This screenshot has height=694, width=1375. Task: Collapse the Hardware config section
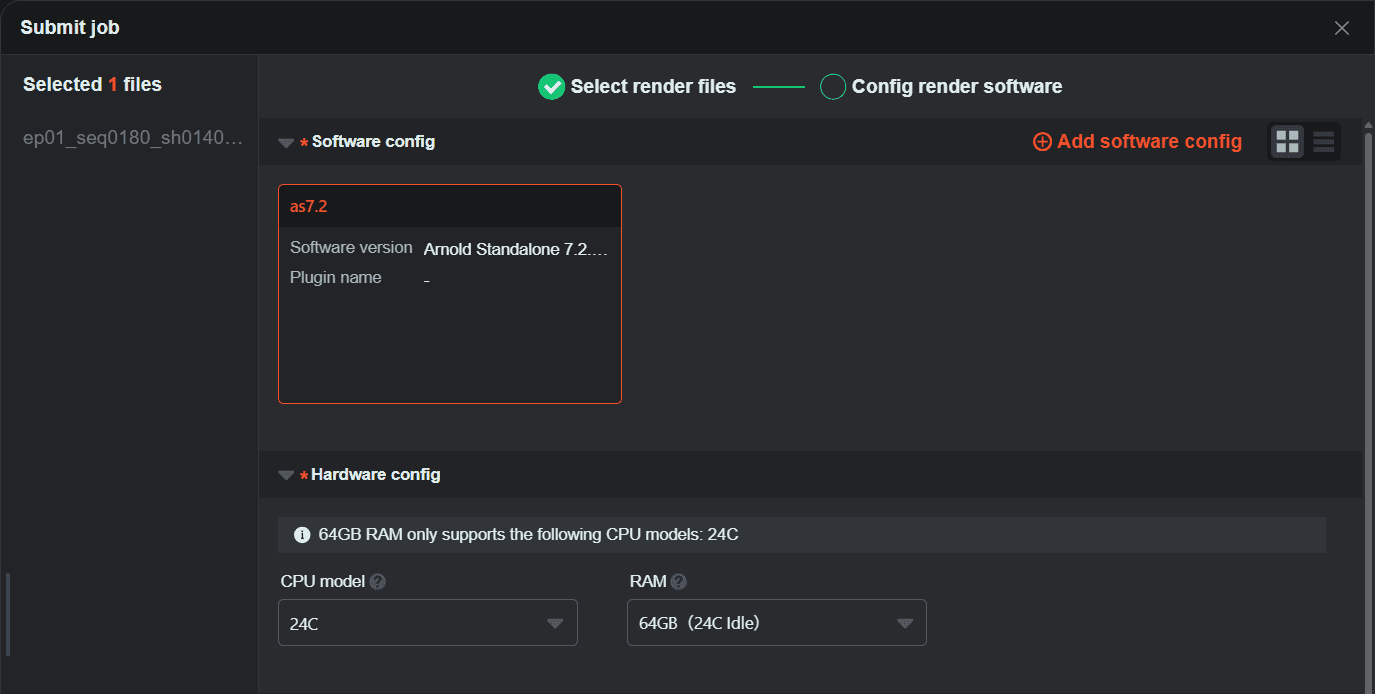pos(286,475)
